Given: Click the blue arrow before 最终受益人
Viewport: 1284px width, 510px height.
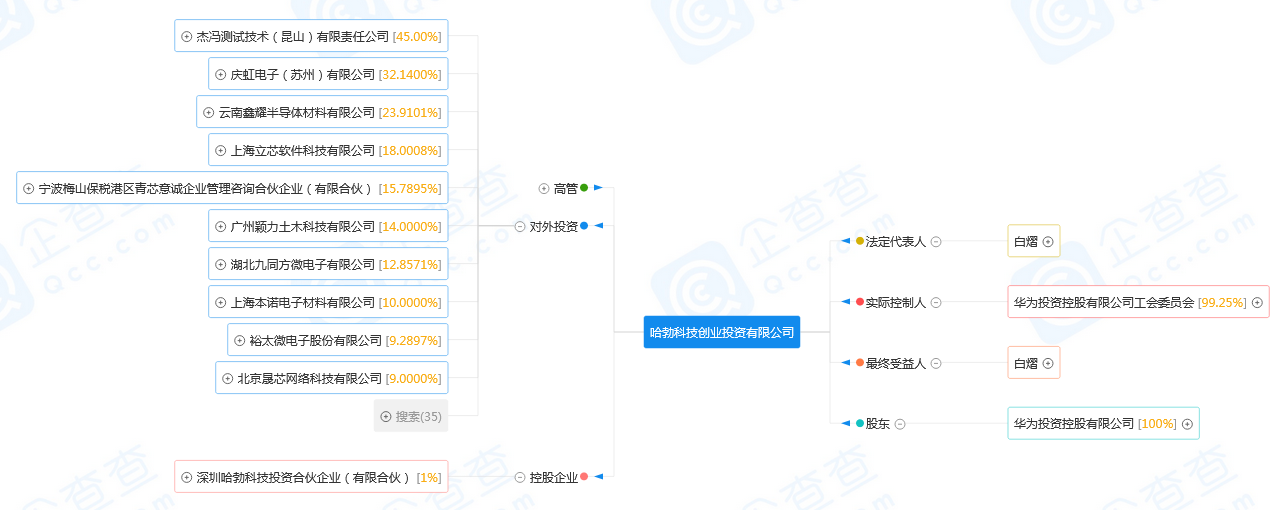Looking at the screenshot, I should click(845, 363).
